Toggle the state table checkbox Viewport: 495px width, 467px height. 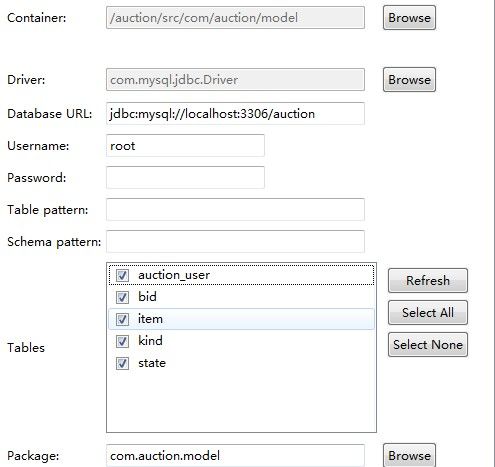(x=122, y=363)
